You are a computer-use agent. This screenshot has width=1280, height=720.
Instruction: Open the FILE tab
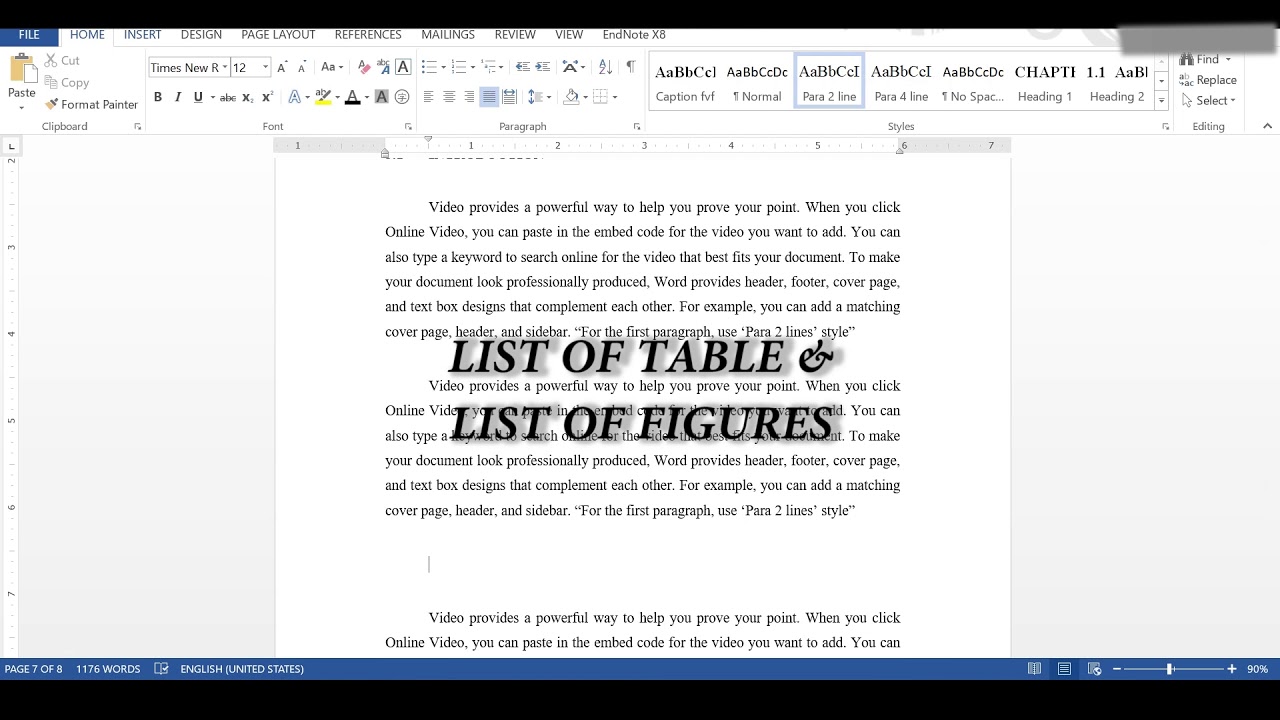pyautogui.click(x=29, y=35)
